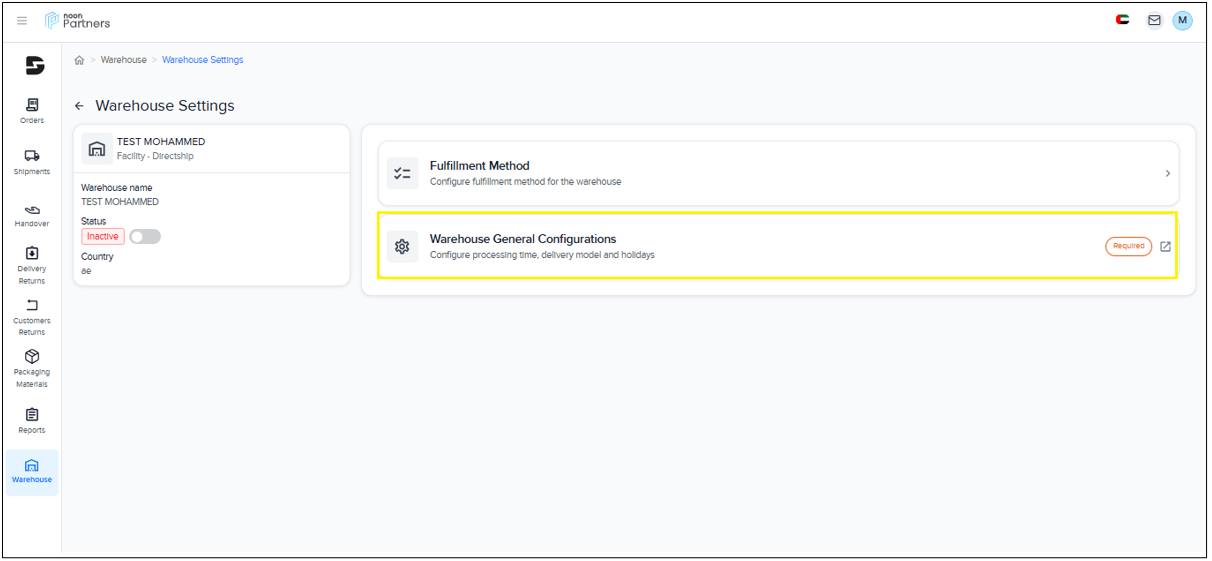Open external link icon for General Configurations
The image size is (1212, 561).
1165,246
